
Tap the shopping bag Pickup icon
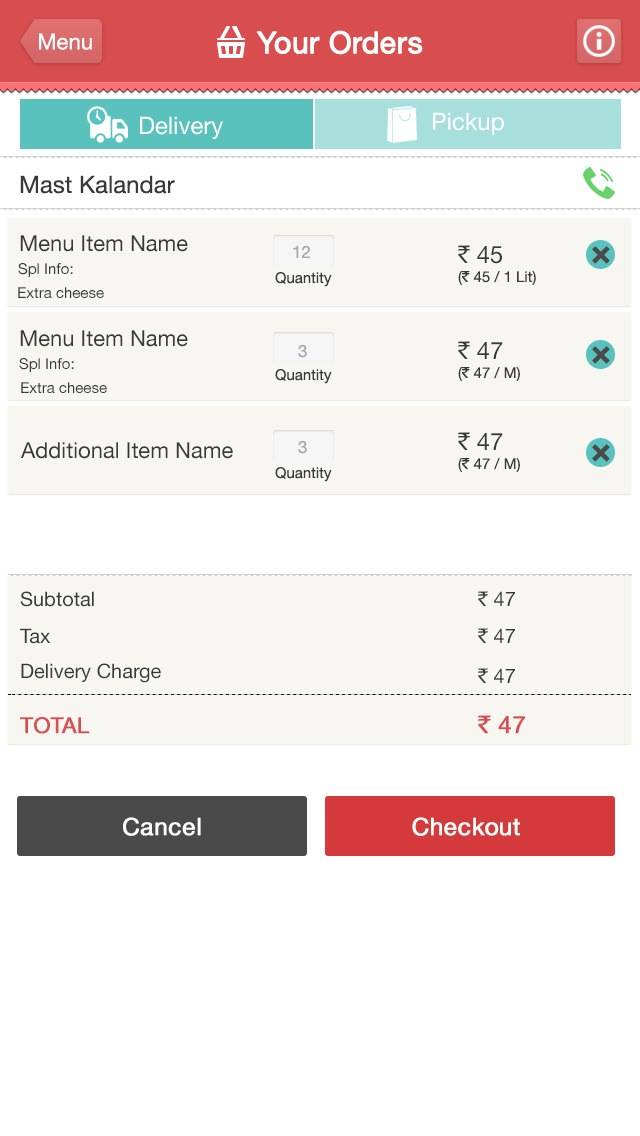402,125
